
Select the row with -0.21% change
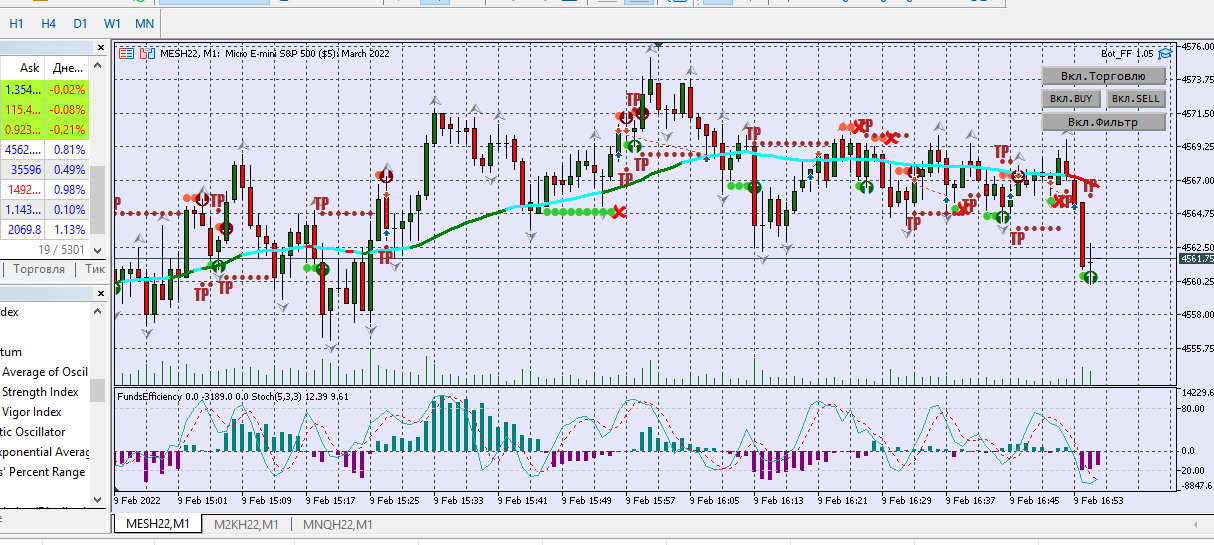click(x=45, y=129)
